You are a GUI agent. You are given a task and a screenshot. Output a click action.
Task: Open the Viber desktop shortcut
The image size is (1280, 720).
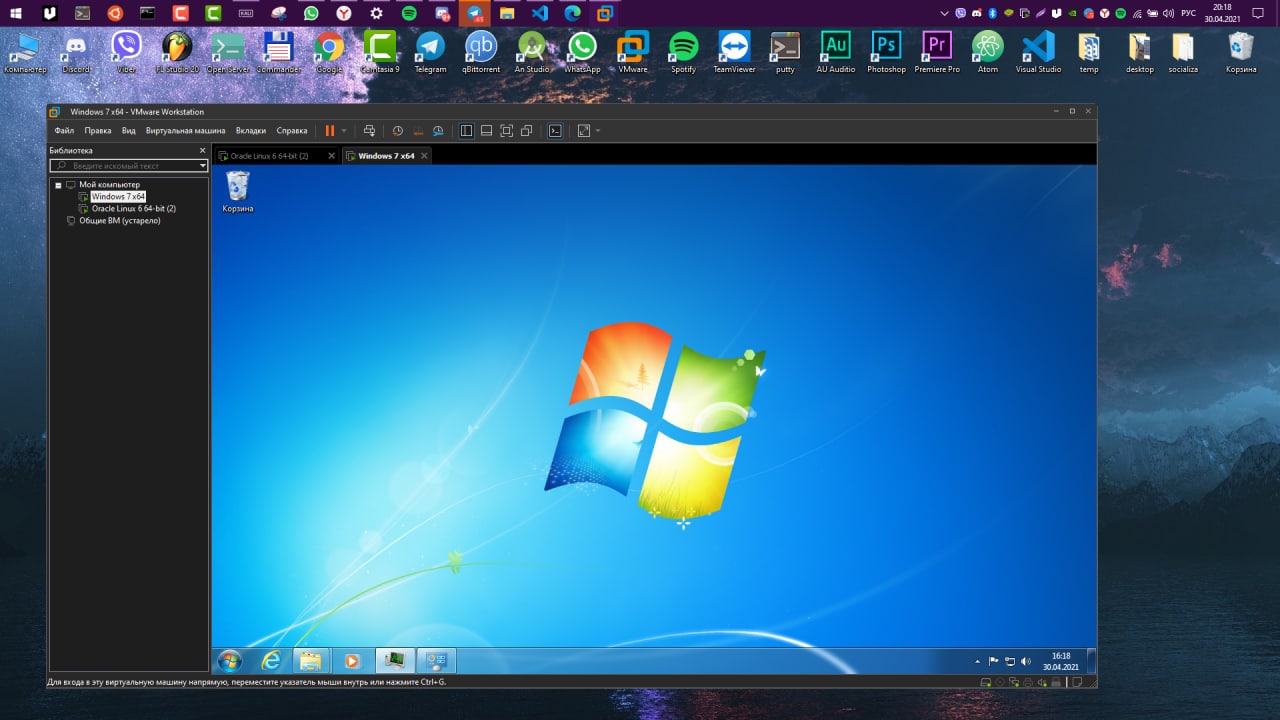point(126,52)
